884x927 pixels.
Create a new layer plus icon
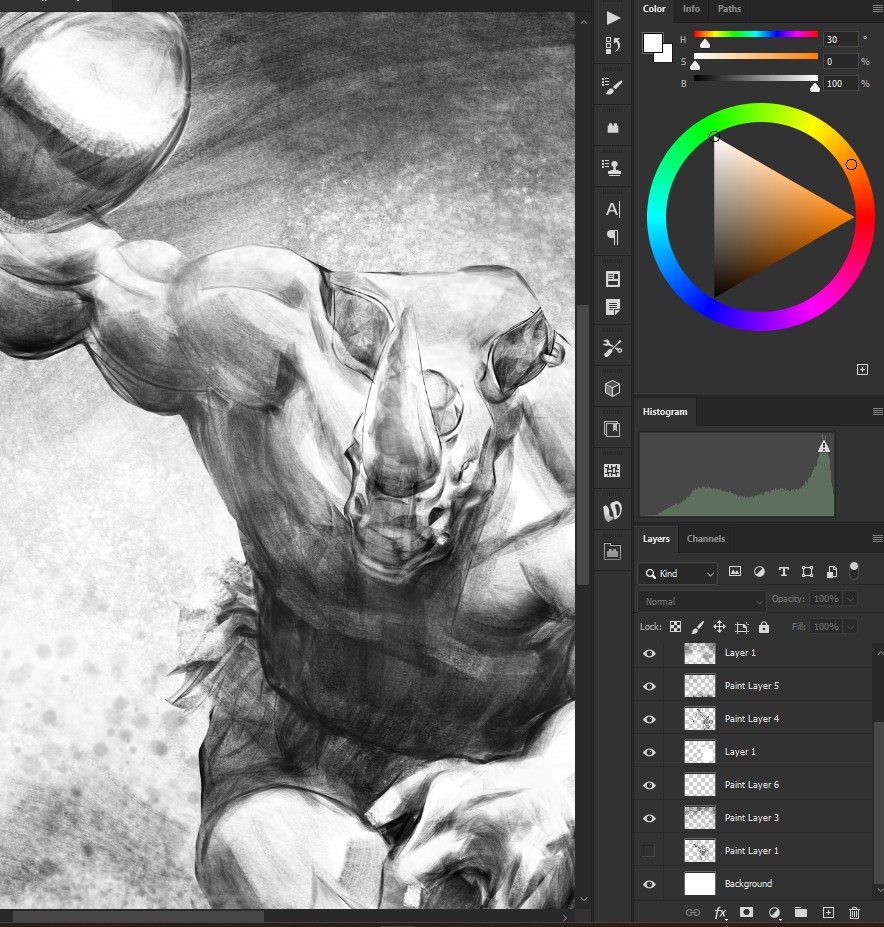[828, 913]
